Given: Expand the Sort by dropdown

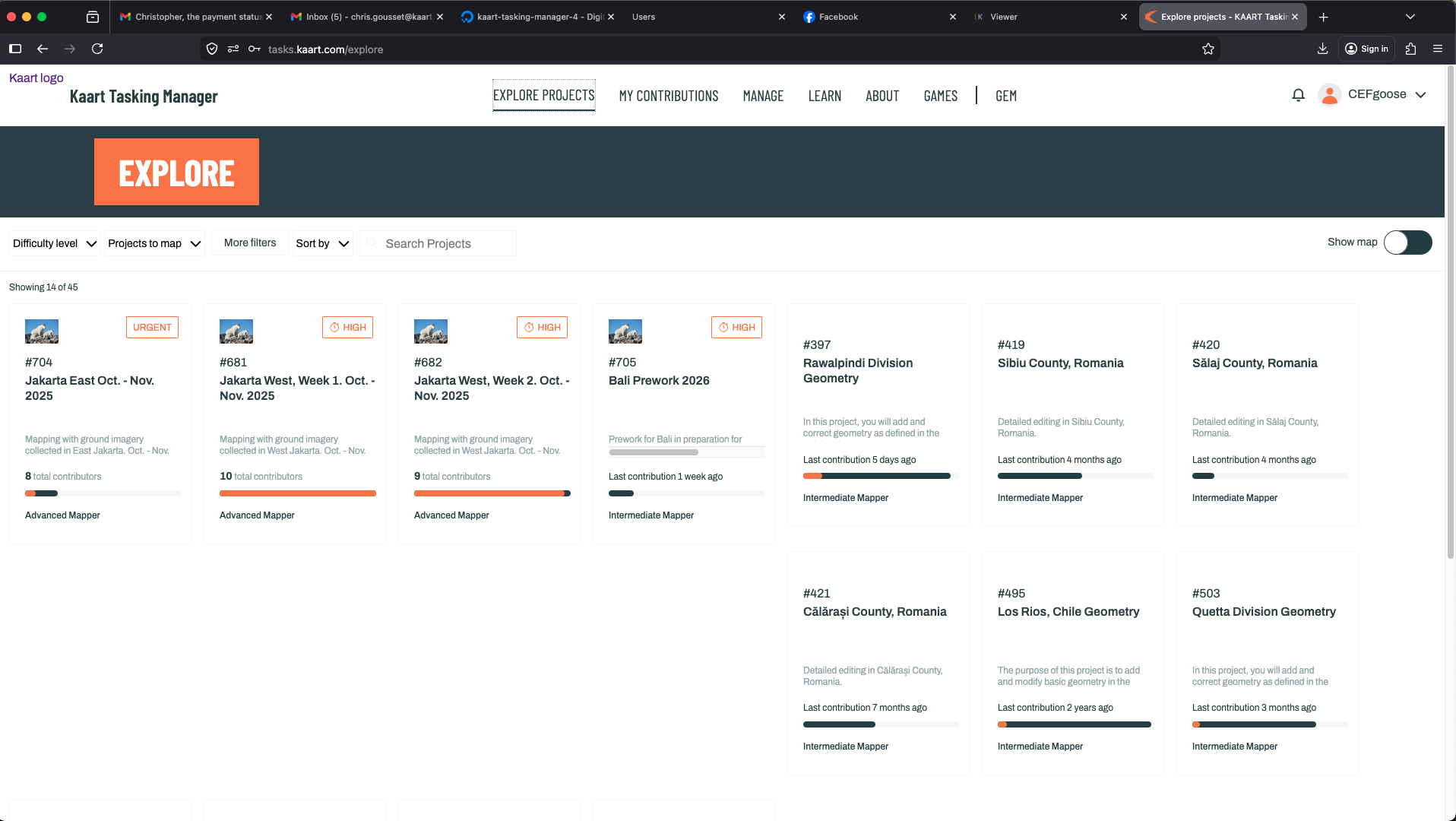Looking at the screenshot, I should (321, 242).
